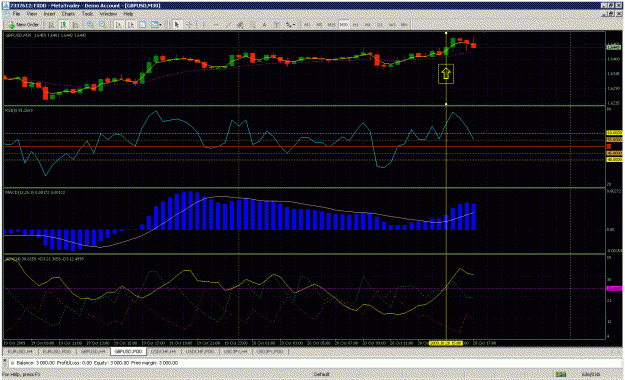The height and width of the screenshot is (380, 625).
Task: Open the indicators list toolbar icon
Action: 142,25
